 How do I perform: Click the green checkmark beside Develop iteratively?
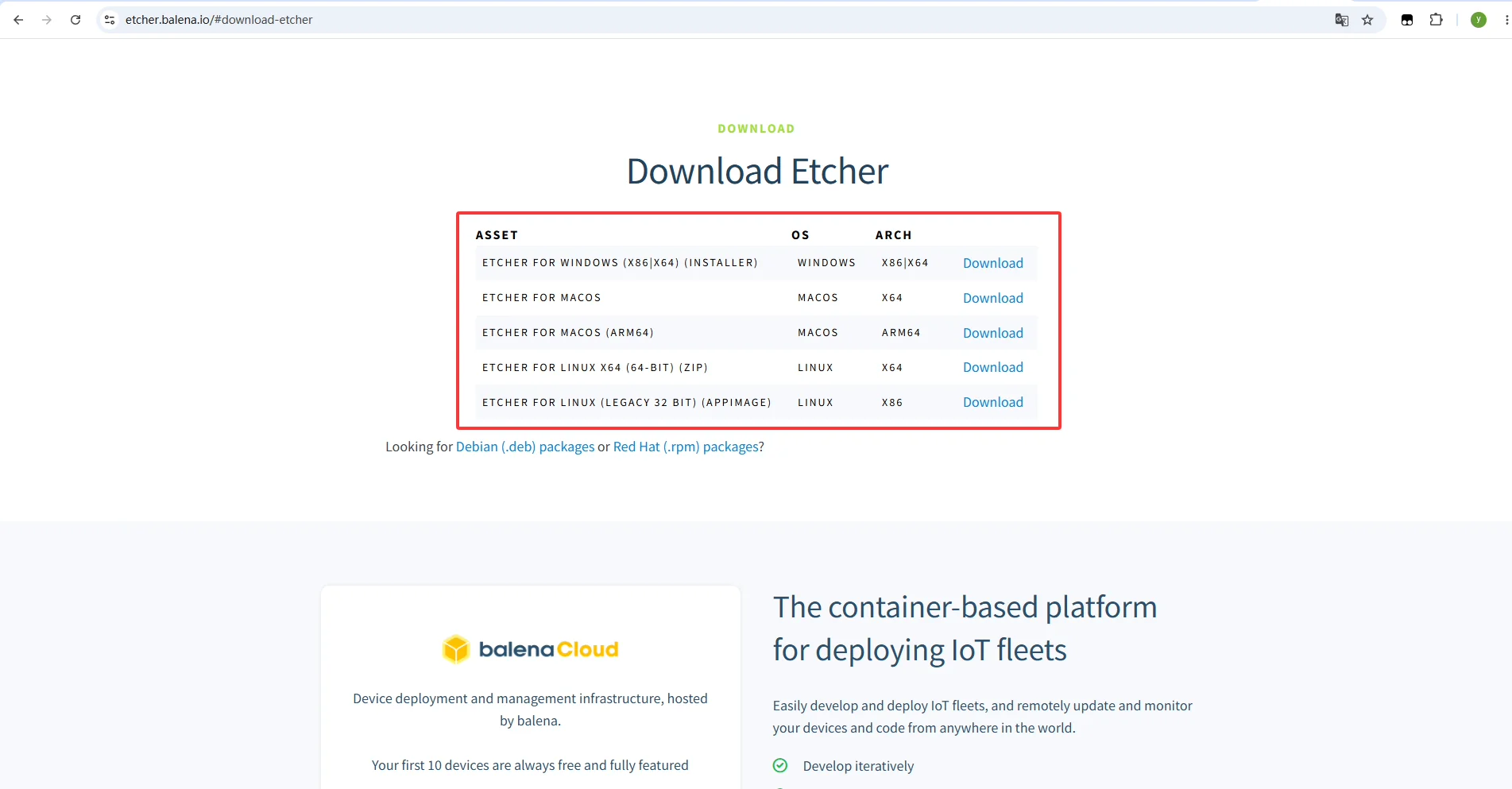780,765
